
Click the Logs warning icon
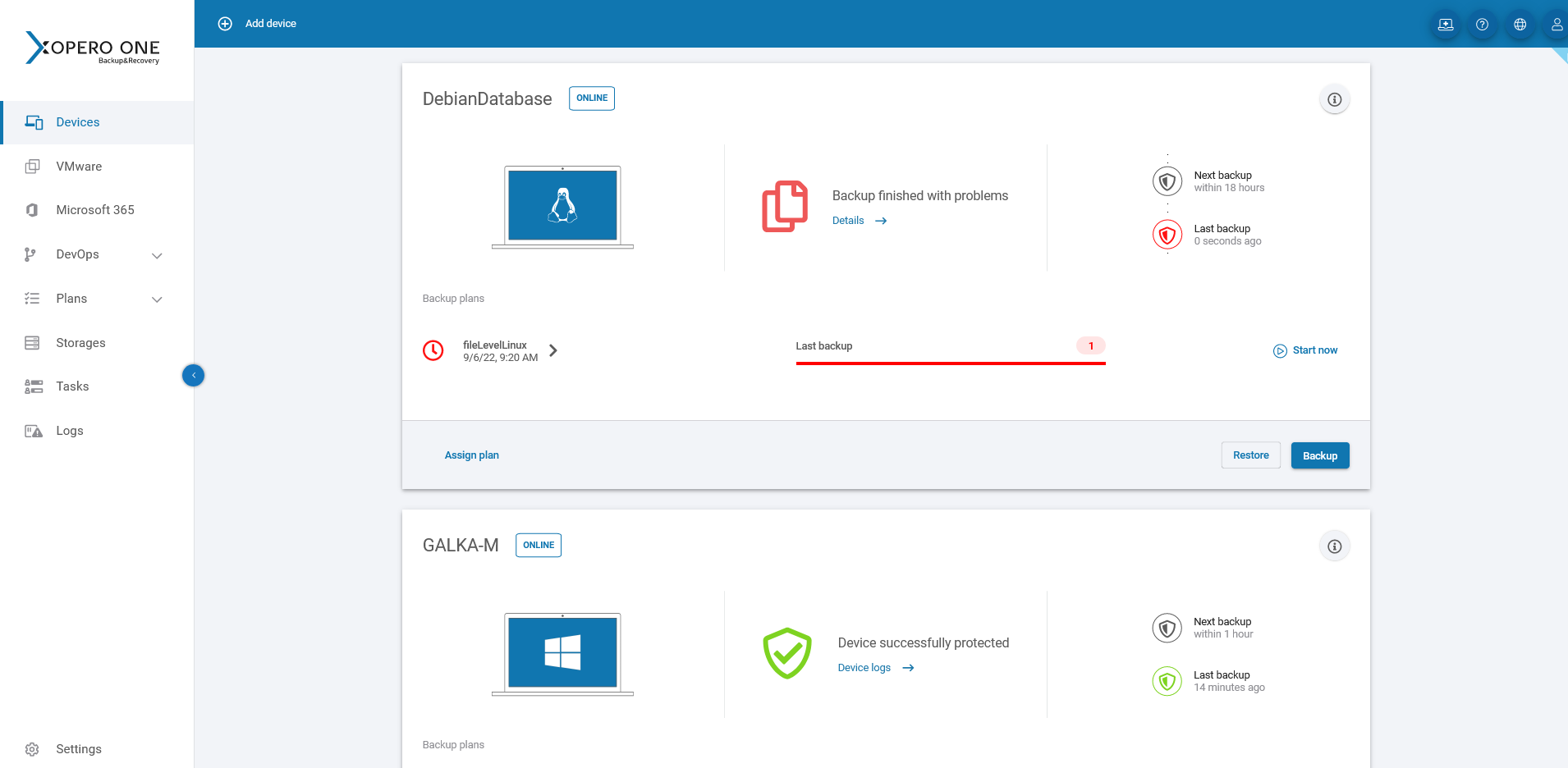[34, 431]
